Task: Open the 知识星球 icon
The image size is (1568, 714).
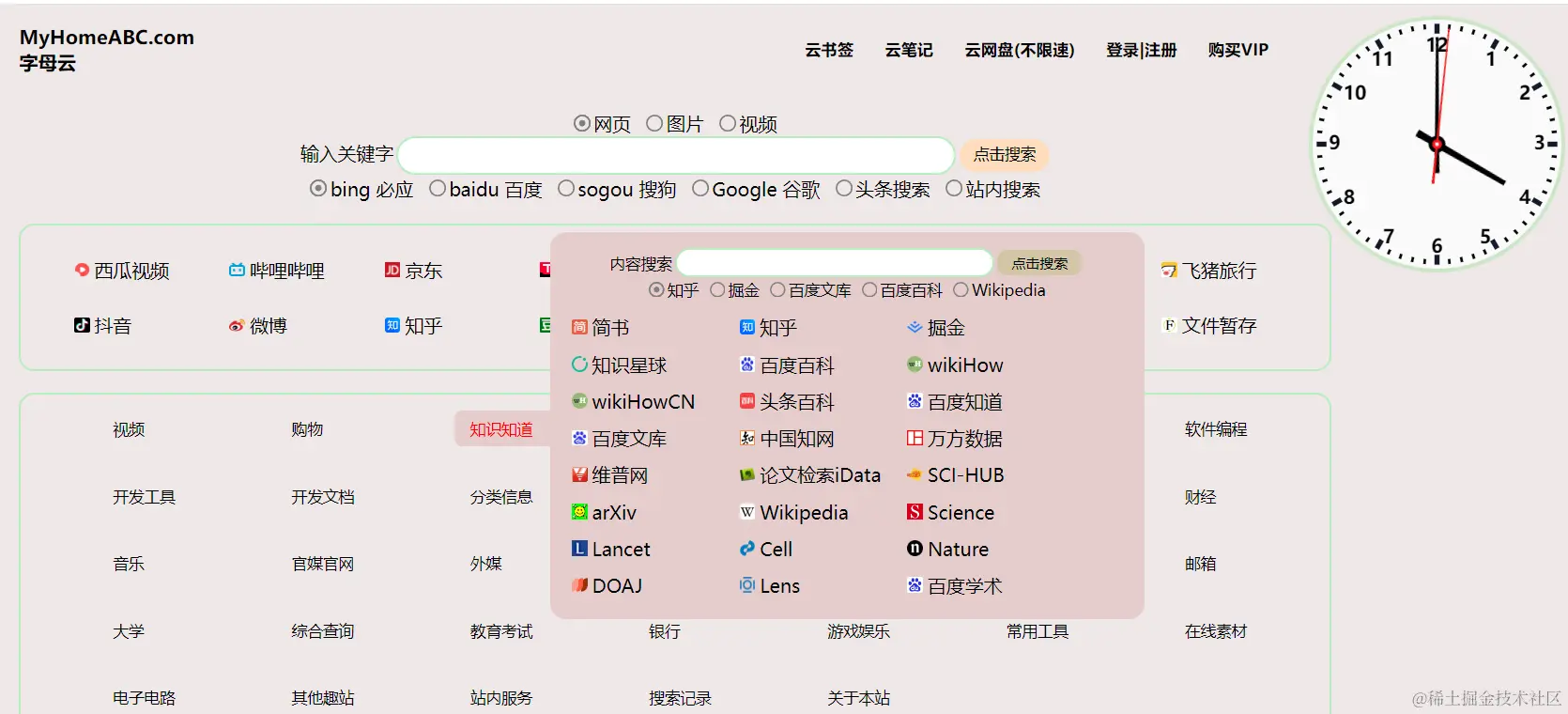Action: (x=579, y=365)
